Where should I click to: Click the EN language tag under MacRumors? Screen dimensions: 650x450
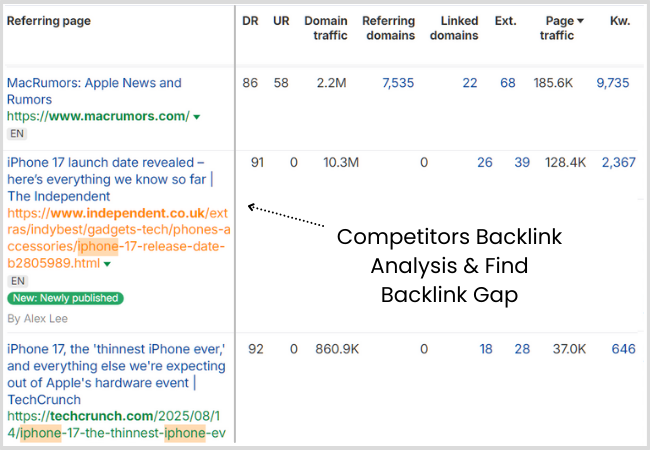(x=17, y=134)
